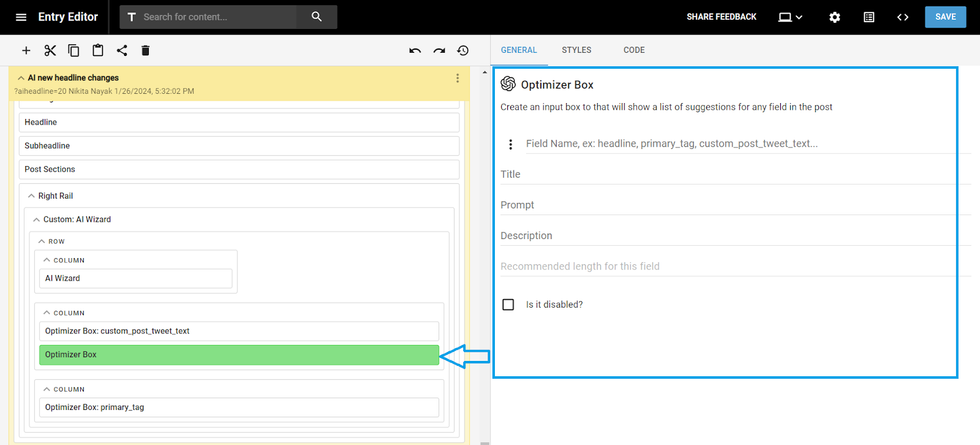The width and height of the screenshot is (980, 445).
Task: Select Optimizer Box: primary_tag
Action: [x=239, y=408]
